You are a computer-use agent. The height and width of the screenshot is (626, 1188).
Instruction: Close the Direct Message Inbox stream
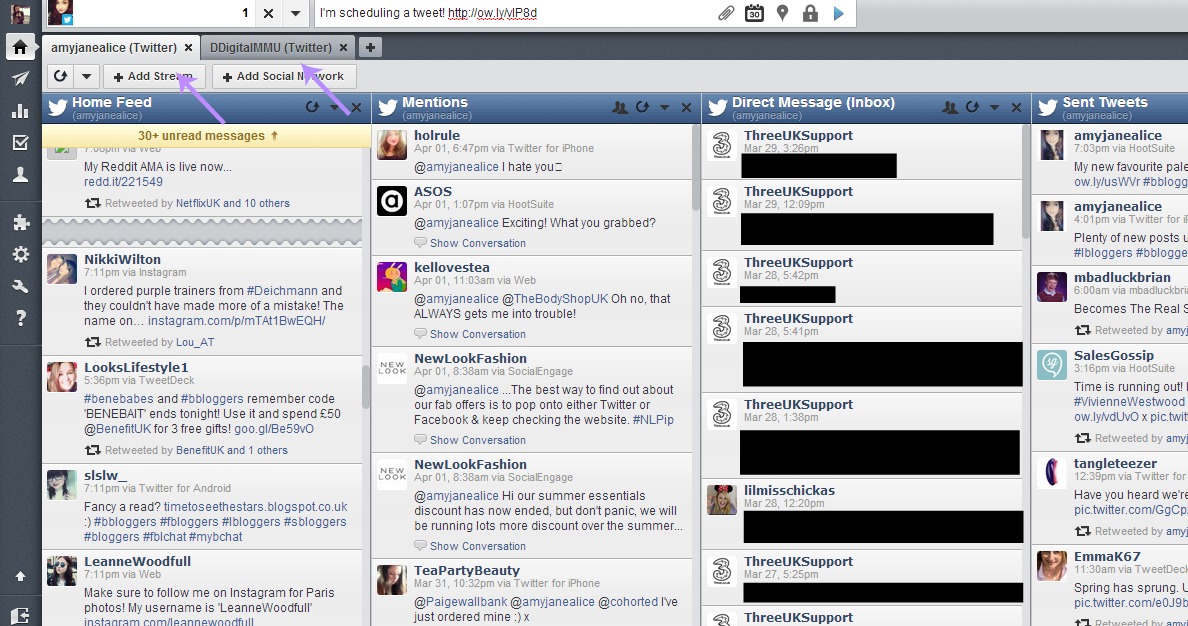coord(1016,108)
